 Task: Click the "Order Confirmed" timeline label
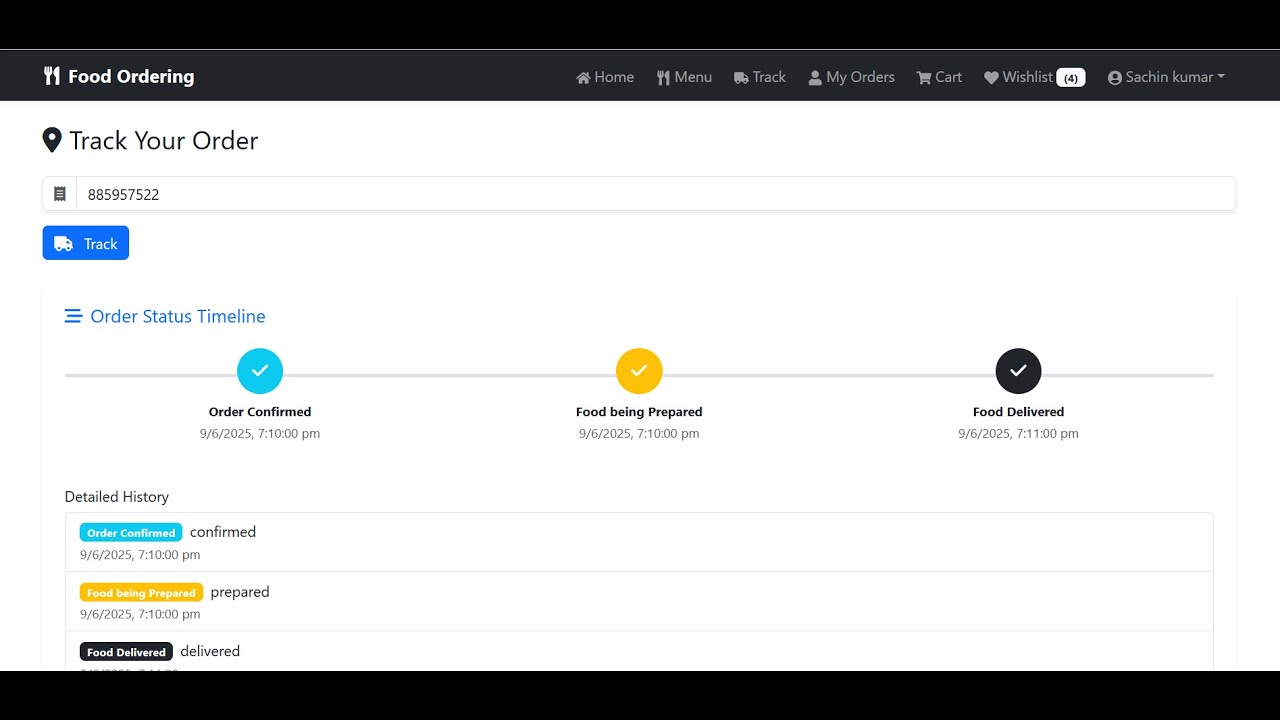tap(260, 412)
